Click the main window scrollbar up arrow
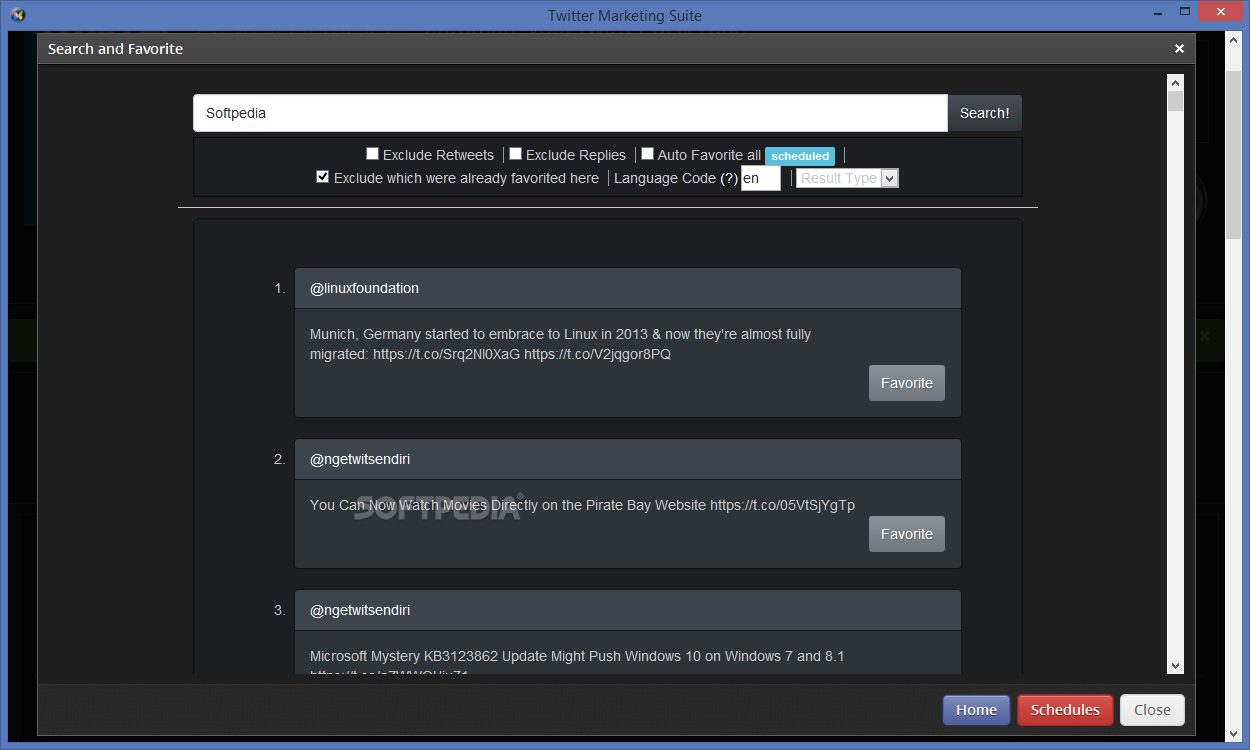Viewport: 1250px width, 750px height. pyautogui.click(x=1235, y=41)
